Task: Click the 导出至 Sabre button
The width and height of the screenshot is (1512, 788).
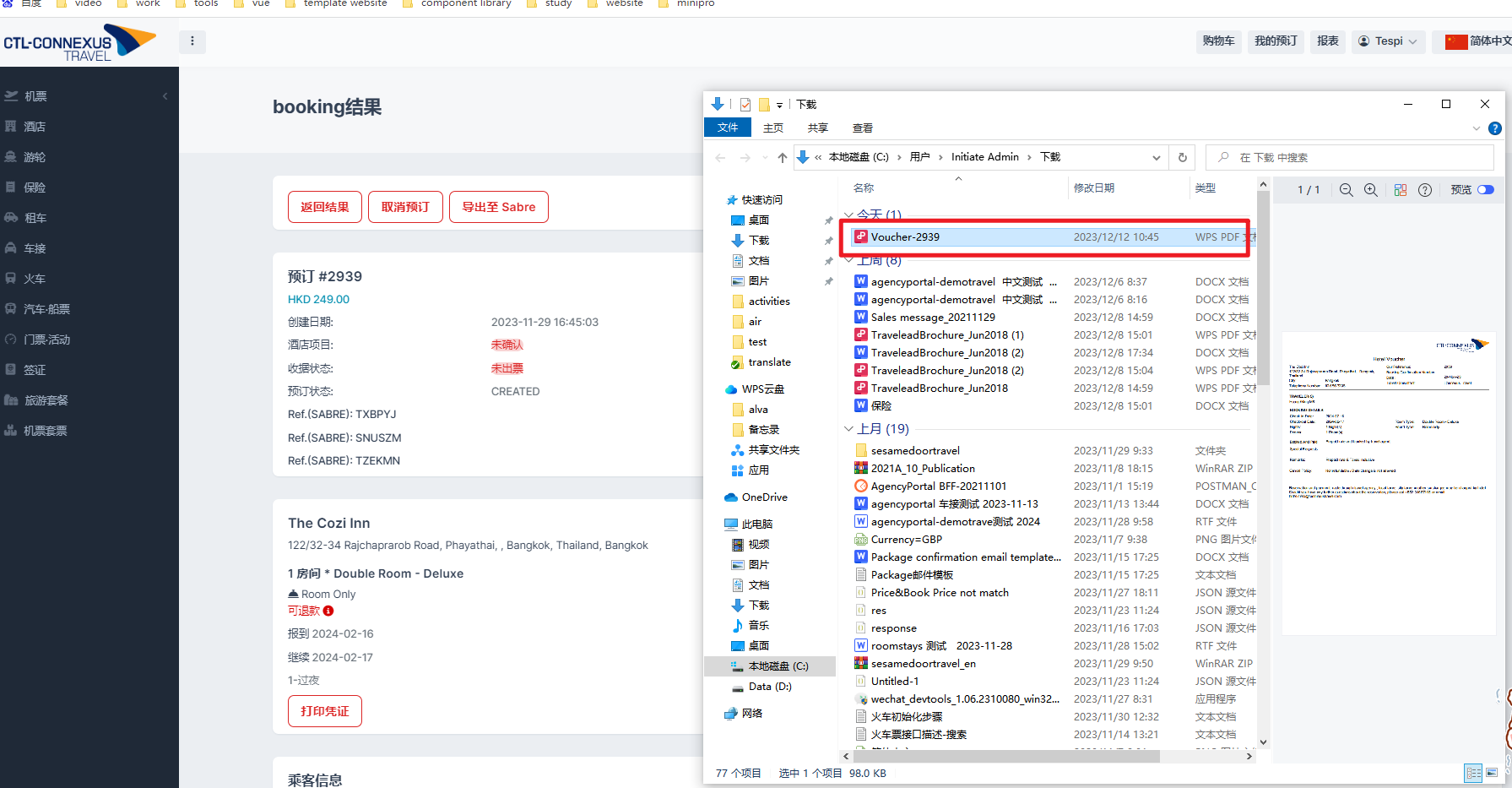Action: click(x=499, y=207)
